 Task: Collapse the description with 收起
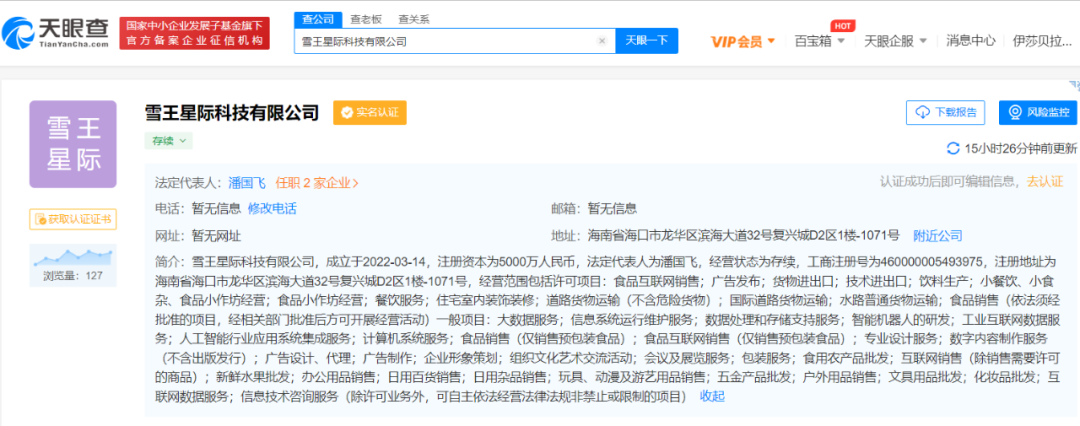712,396
